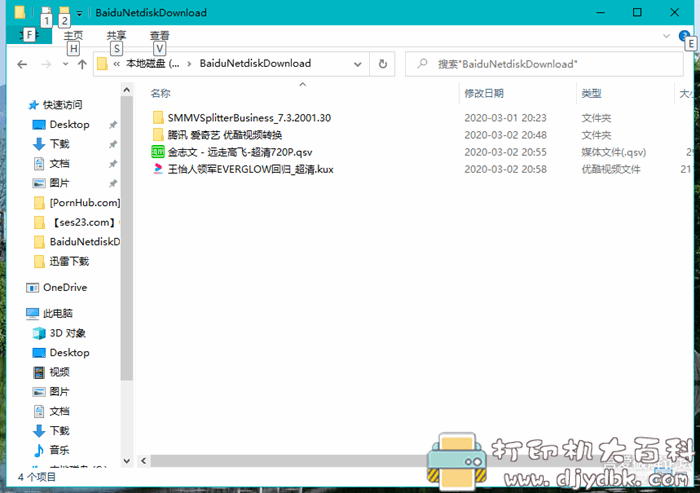The width and height of the screenshot is (700, 493).
Task: Select the 金志文 远走高飞 qsv file icon
Action: click(x=158, y=152)
